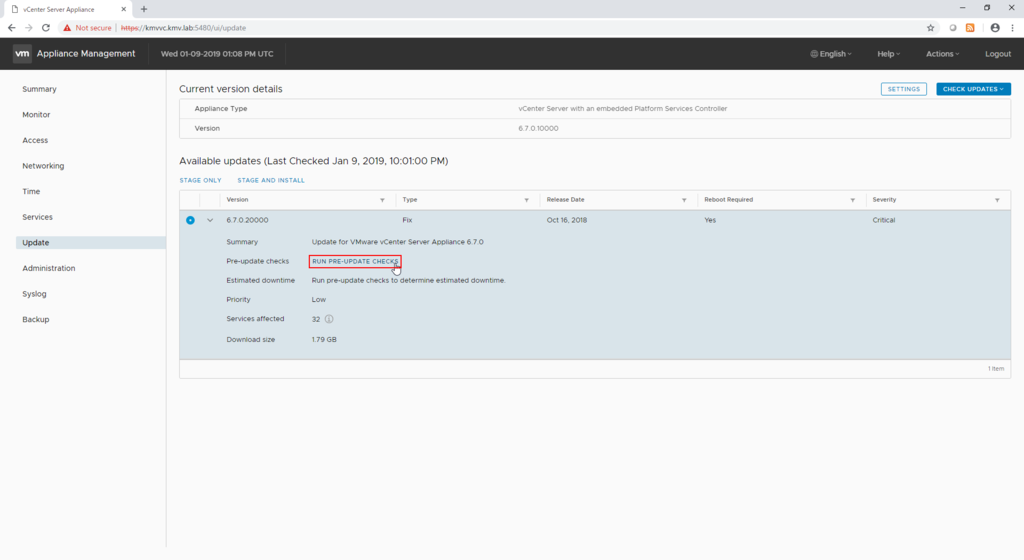The image size is (1024, 560).
Task: Click the Appliance Management title
Action: [86, 54]
